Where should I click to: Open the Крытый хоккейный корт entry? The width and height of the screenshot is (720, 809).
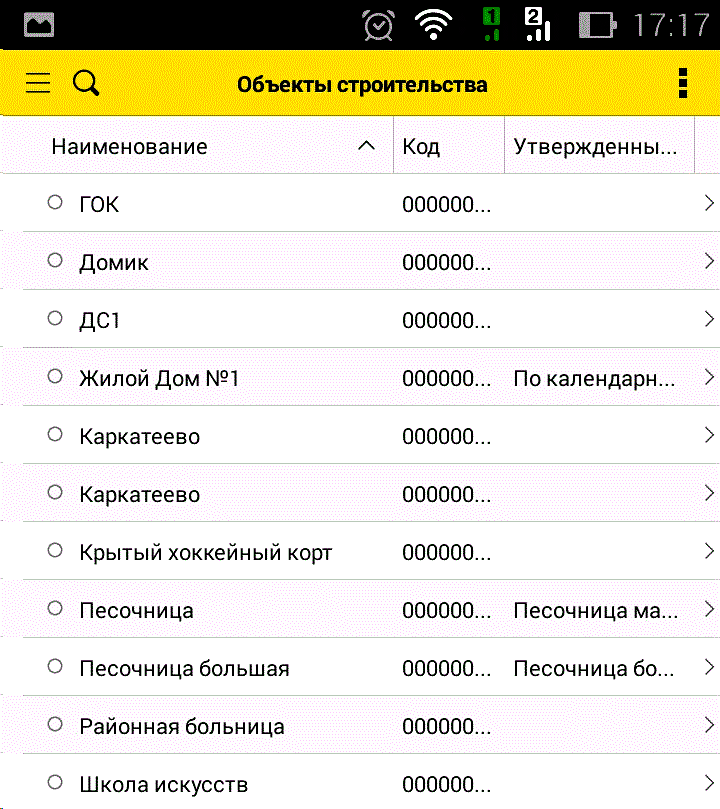point(205,552)
